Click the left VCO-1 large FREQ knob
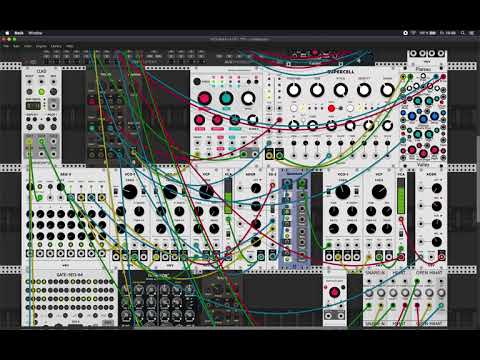 [129, 192]
